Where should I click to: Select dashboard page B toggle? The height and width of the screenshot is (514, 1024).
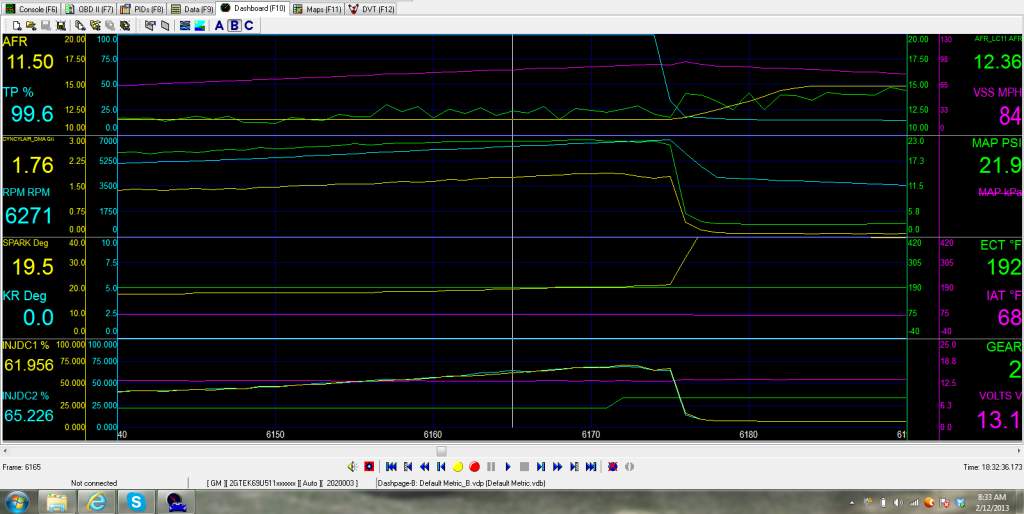point(234,25)
